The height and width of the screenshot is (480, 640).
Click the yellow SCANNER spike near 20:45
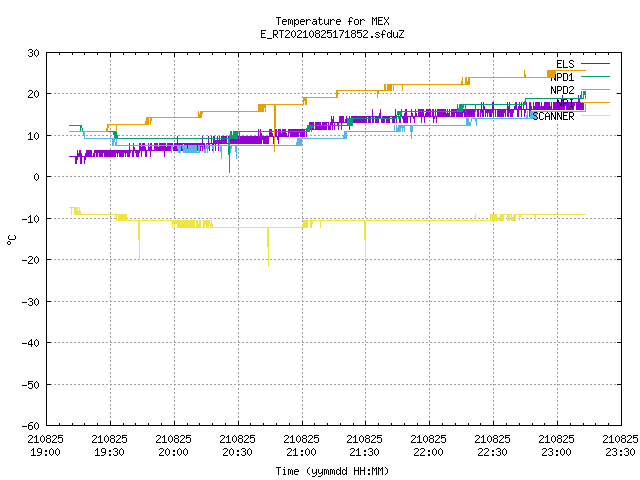tap(268, 247)
